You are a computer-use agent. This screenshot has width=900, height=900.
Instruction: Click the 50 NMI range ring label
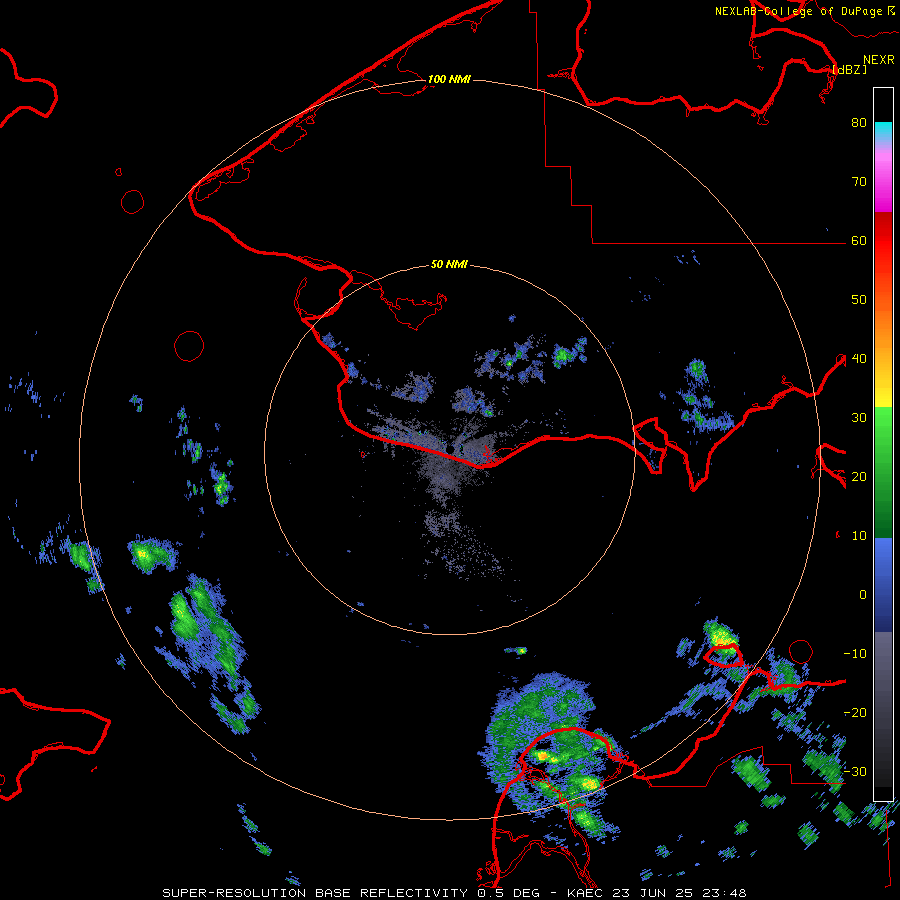pyautogui.click(x=449, y=265)
